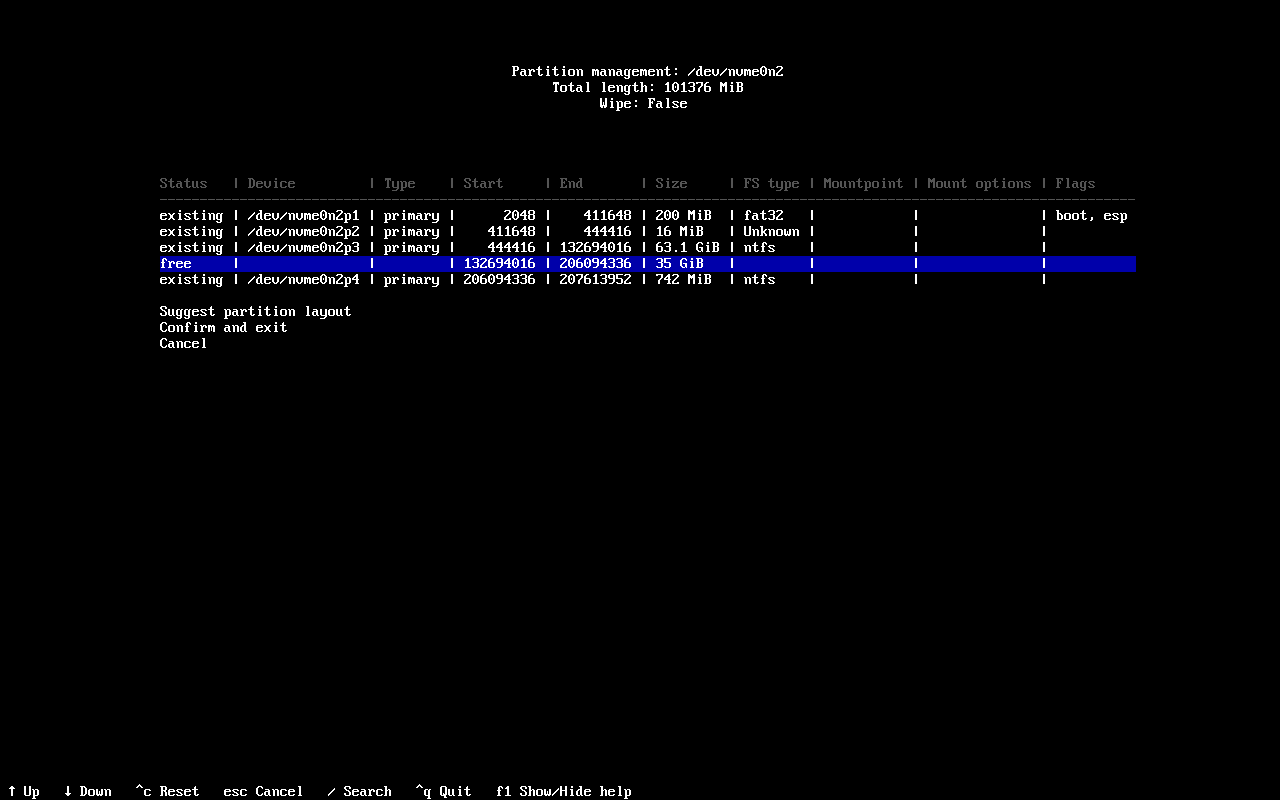Click the f1 Show/Hide help hint
Screen dimensions: 1280x800
563,791
